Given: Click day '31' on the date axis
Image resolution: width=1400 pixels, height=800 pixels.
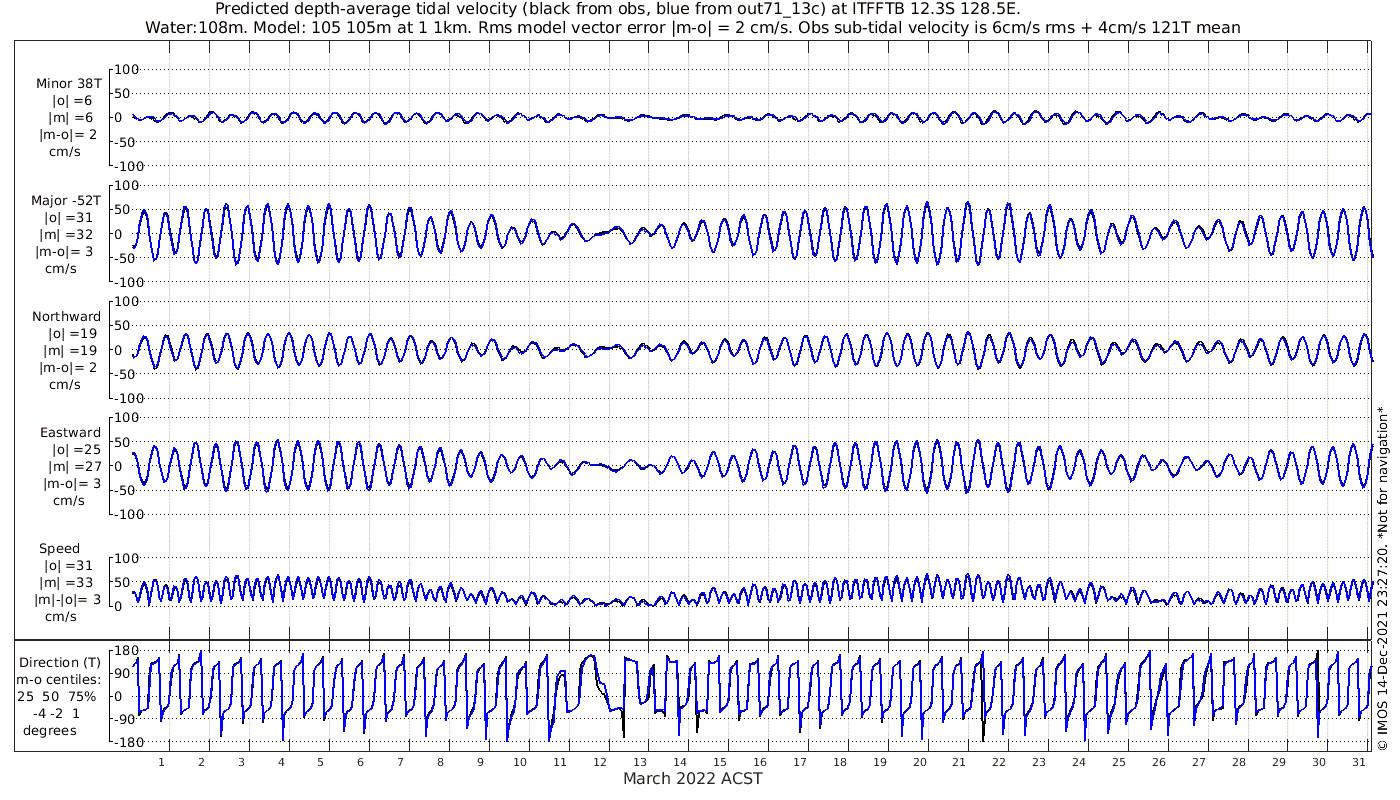Looking at the screenshot, I should pos(1358,761).
